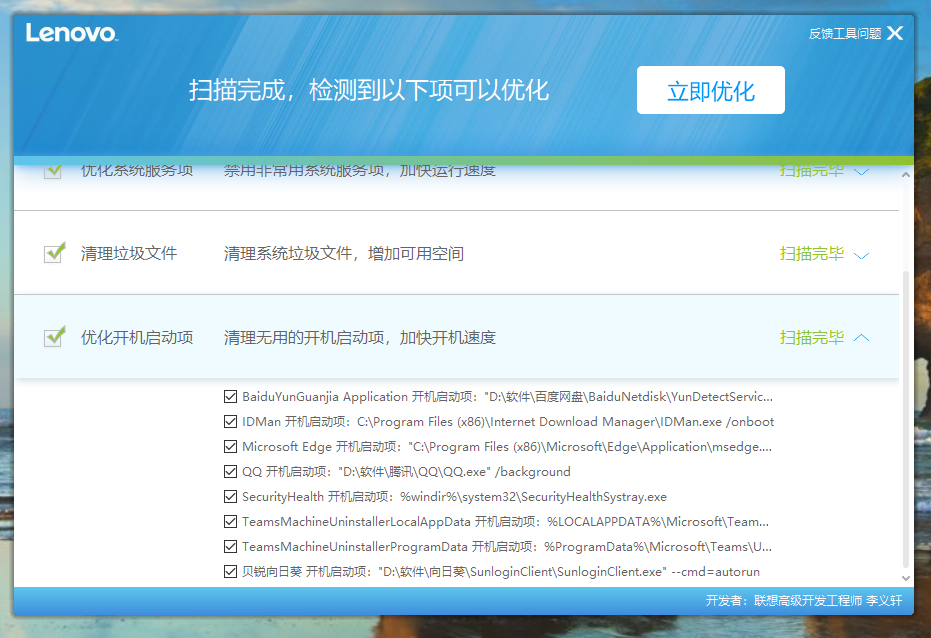Click the IDMan.exe /onboot path text
Screen dimensions: 931x638
pyautogui.click(x=565, y=421)
